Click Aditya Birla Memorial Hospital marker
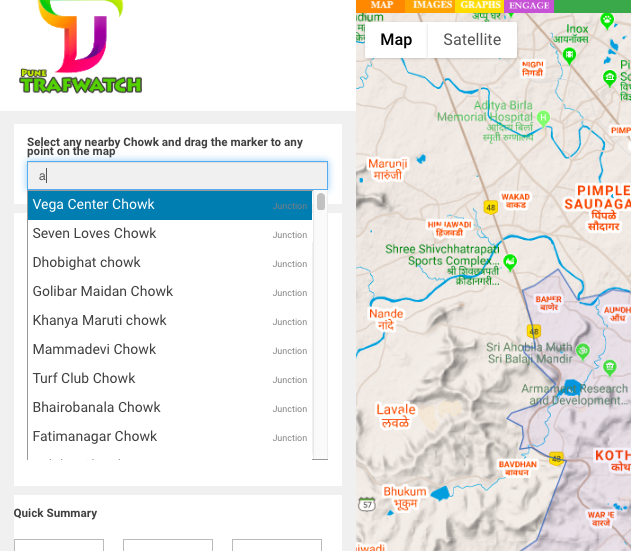Screen dimensions: 631x551 pyautogui.click(x=543, y=118)
